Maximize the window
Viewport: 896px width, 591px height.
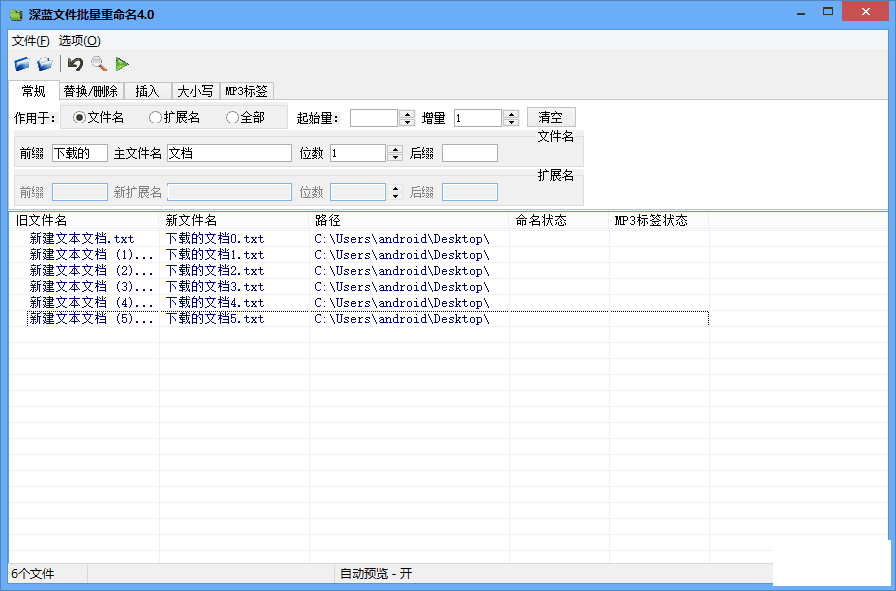[828, 12]
